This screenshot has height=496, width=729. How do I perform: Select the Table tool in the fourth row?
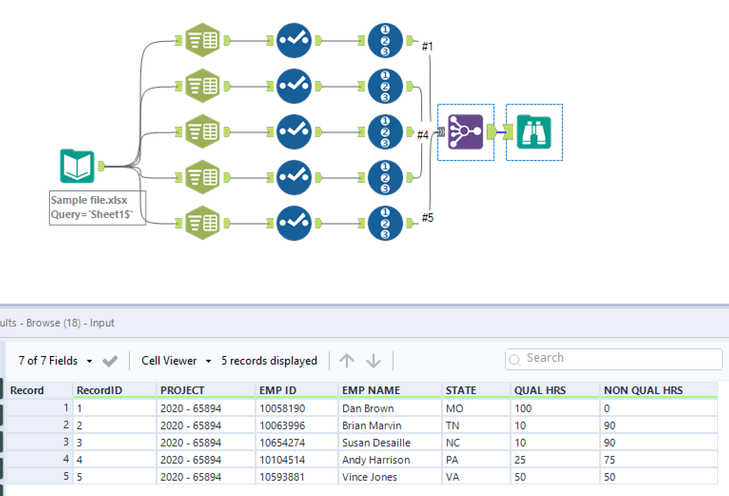[x=202, y=177]
